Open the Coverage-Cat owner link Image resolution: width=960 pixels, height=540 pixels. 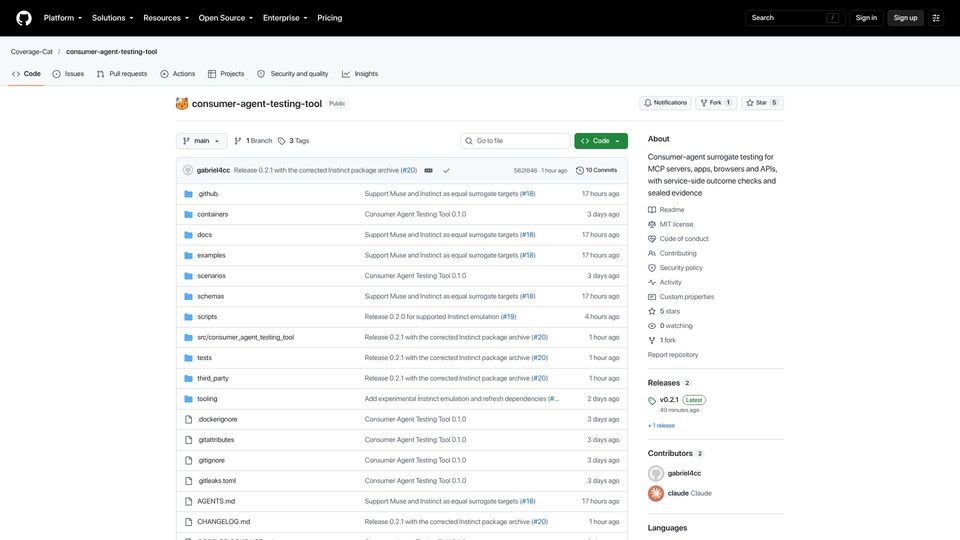(32, 51)
